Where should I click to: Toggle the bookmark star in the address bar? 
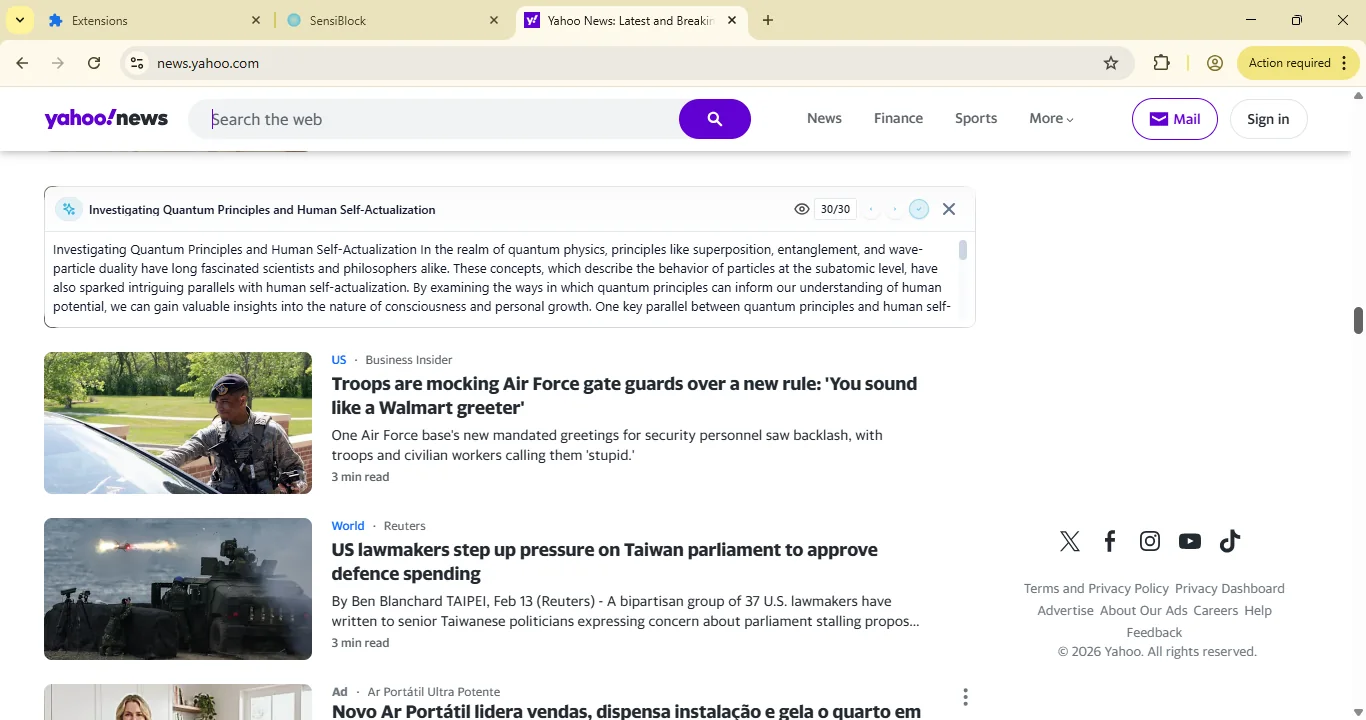click(1111, 62)
